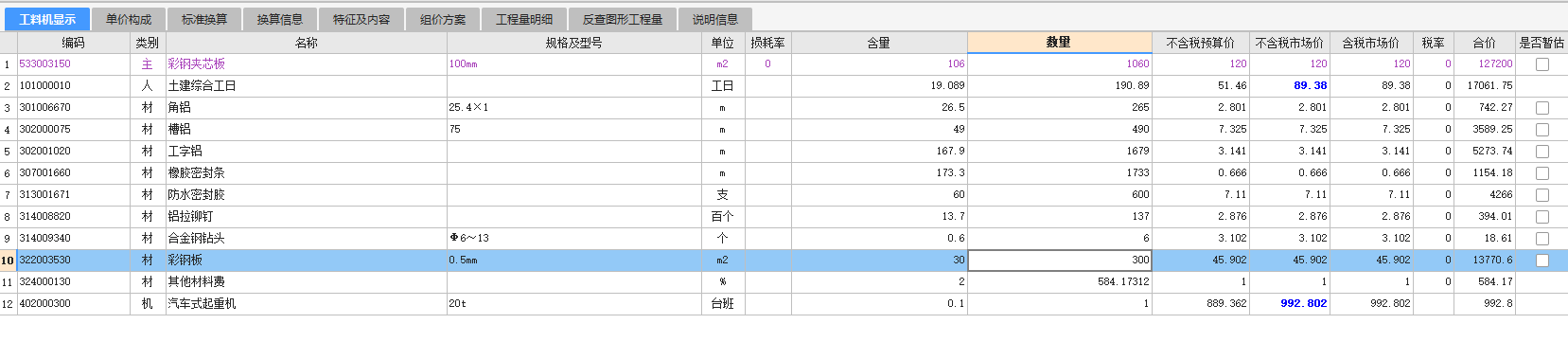Select row header number 10
Image resolution: width=1568 pixels, height=342 pixels.
click(9, 261)
